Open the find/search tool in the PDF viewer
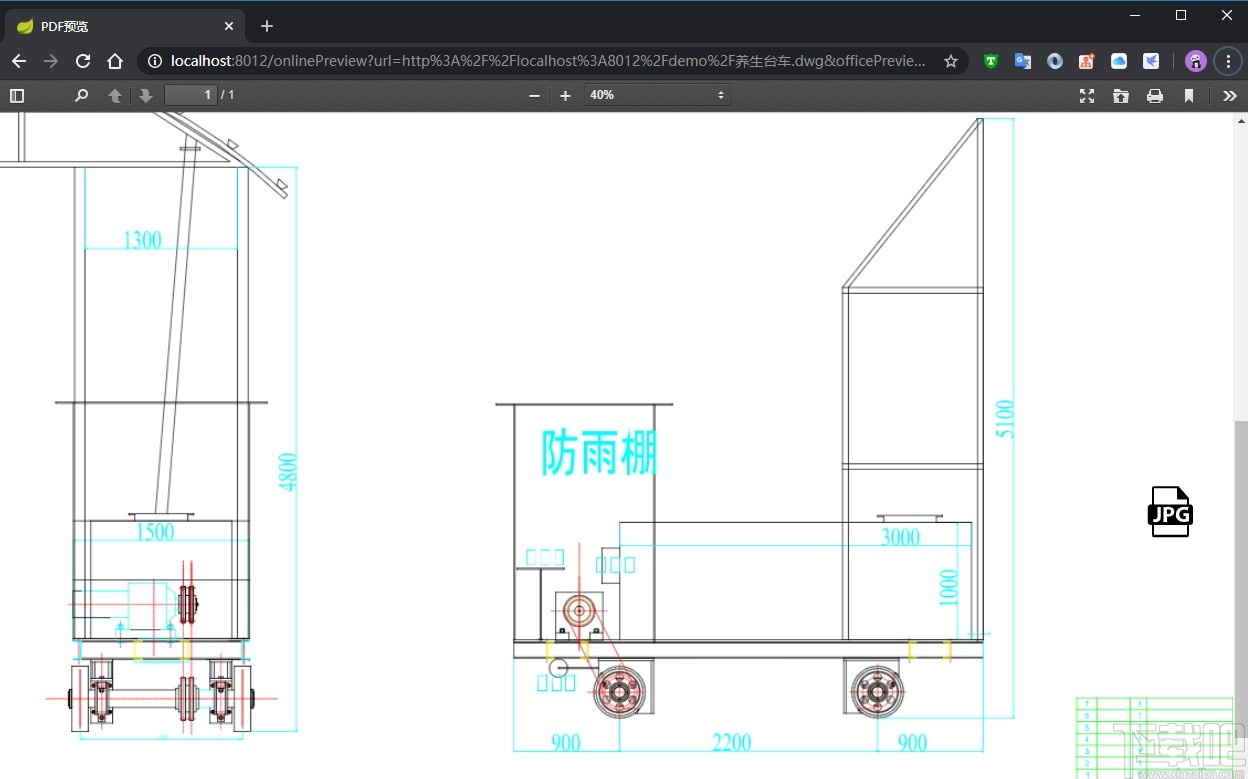Screen dimensions: 1248x779 click(x=82, y=95)
